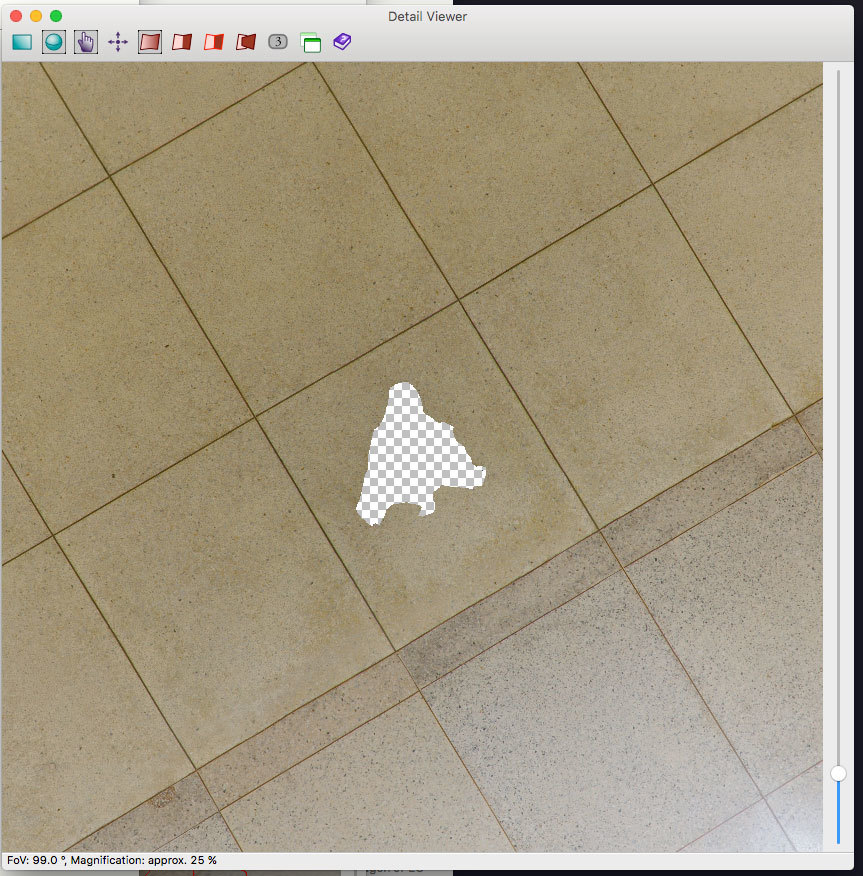Image resolution: width=863 pixels, height=876 pixels.
Task: Click the vertical zoom slider handle
Action: pos(838,773)
